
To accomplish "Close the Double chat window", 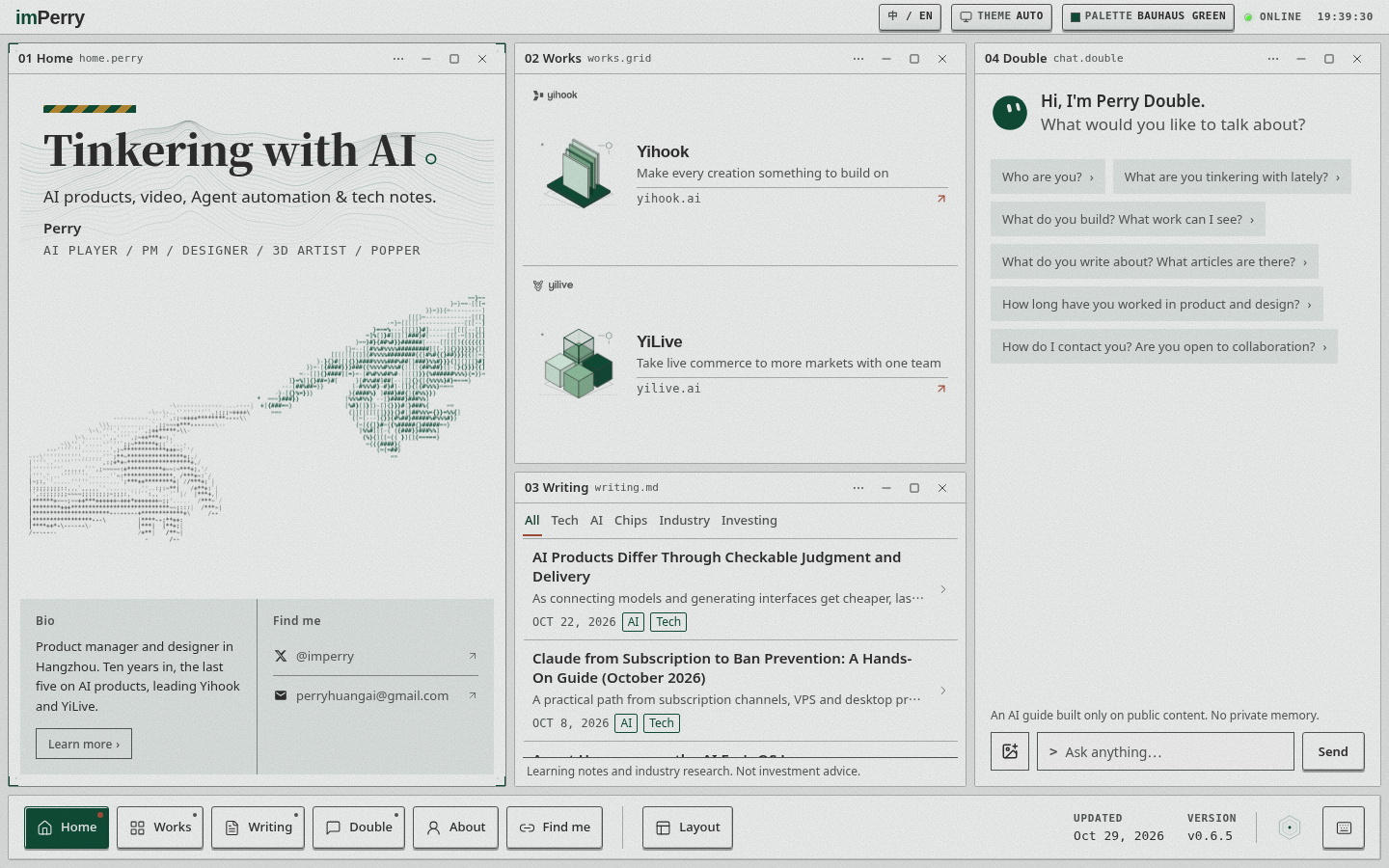I will coord(1357,59).
